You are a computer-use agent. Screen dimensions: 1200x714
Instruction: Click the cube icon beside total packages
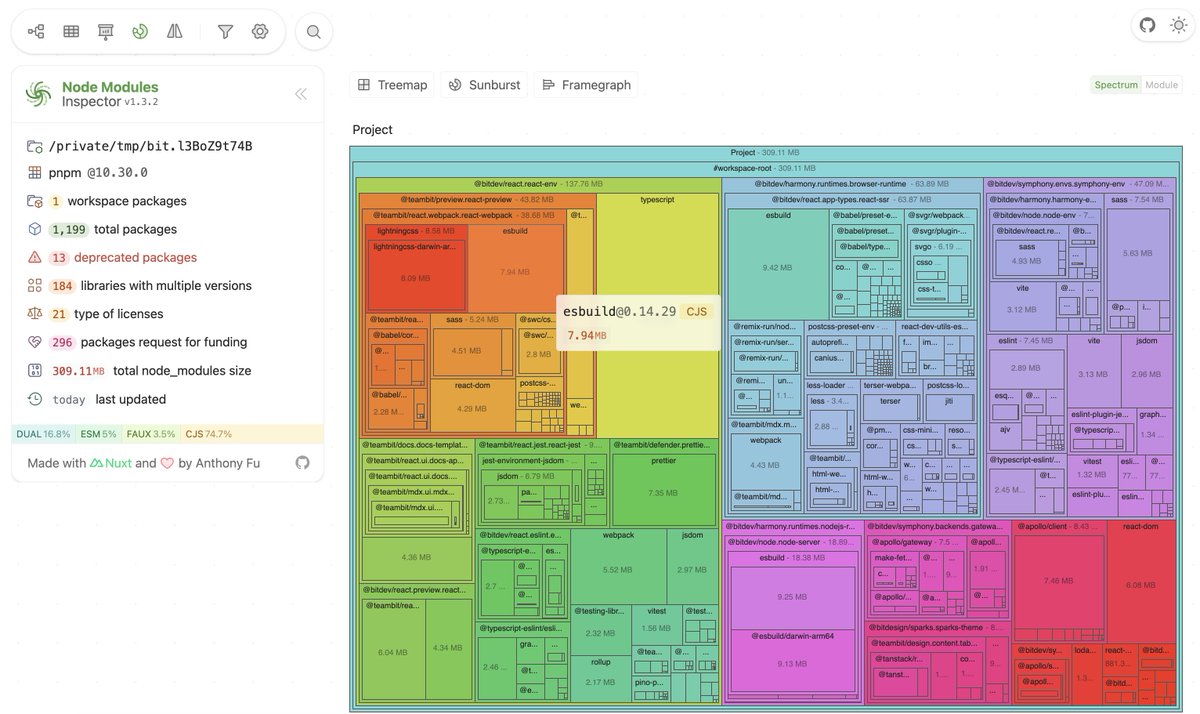pos(35,229)
